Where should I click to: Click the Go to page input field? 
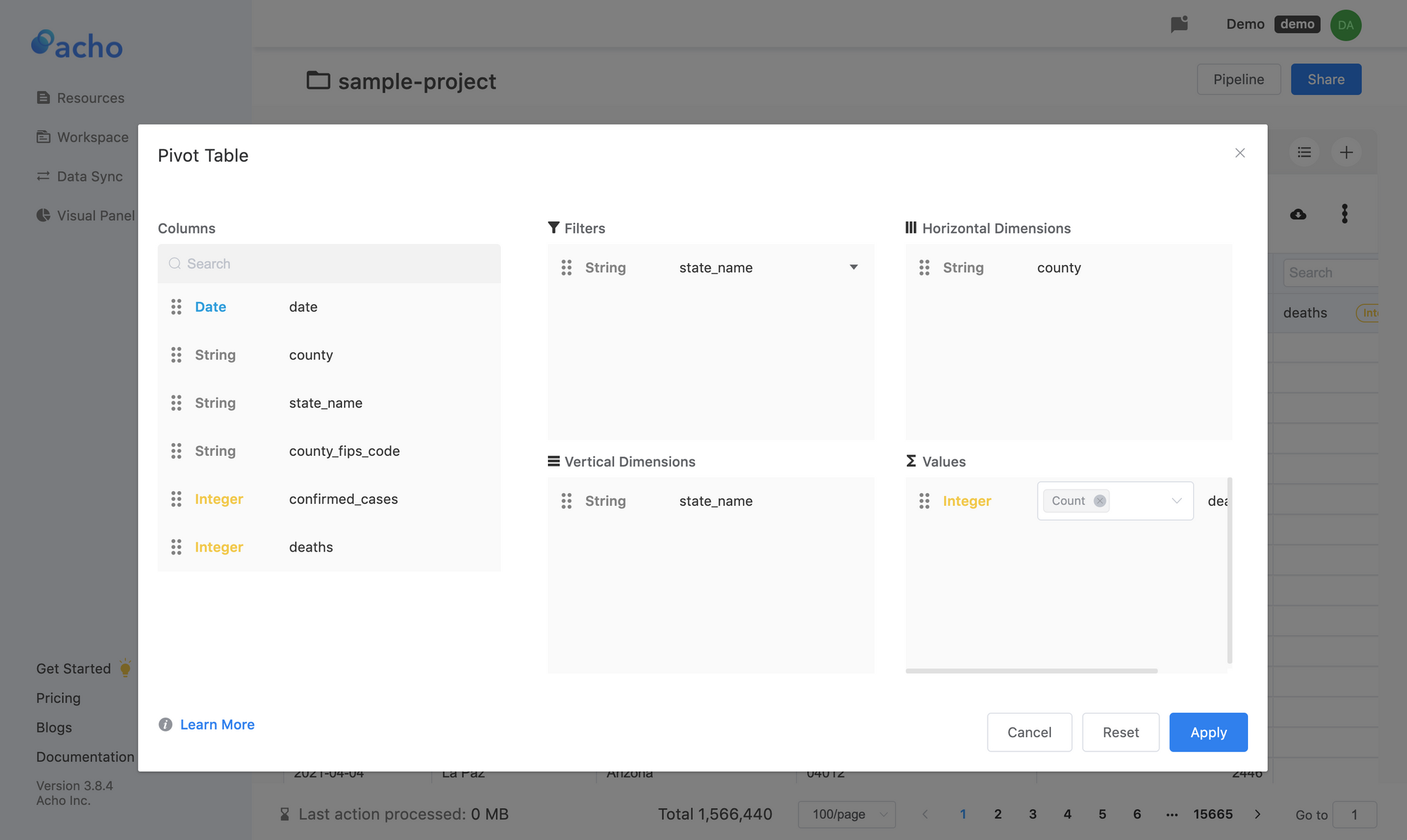1355,814
